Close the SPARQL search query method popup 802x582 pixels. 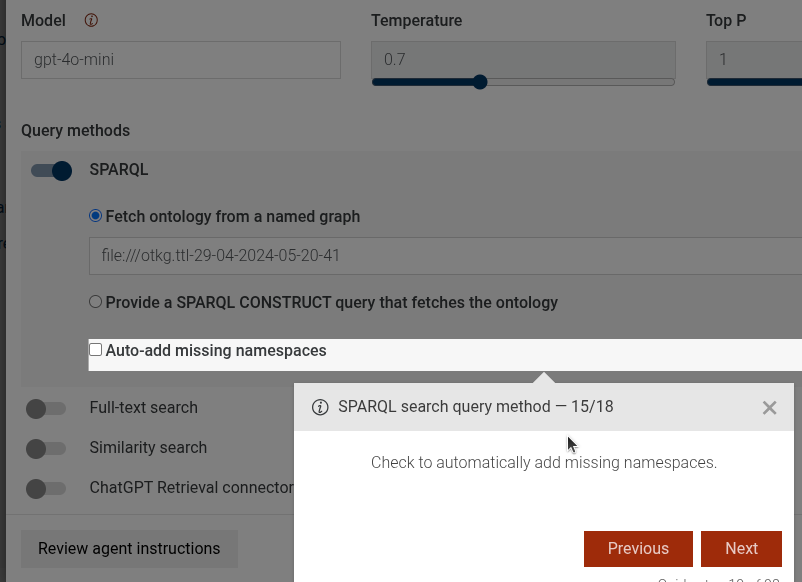pos(769,407)
